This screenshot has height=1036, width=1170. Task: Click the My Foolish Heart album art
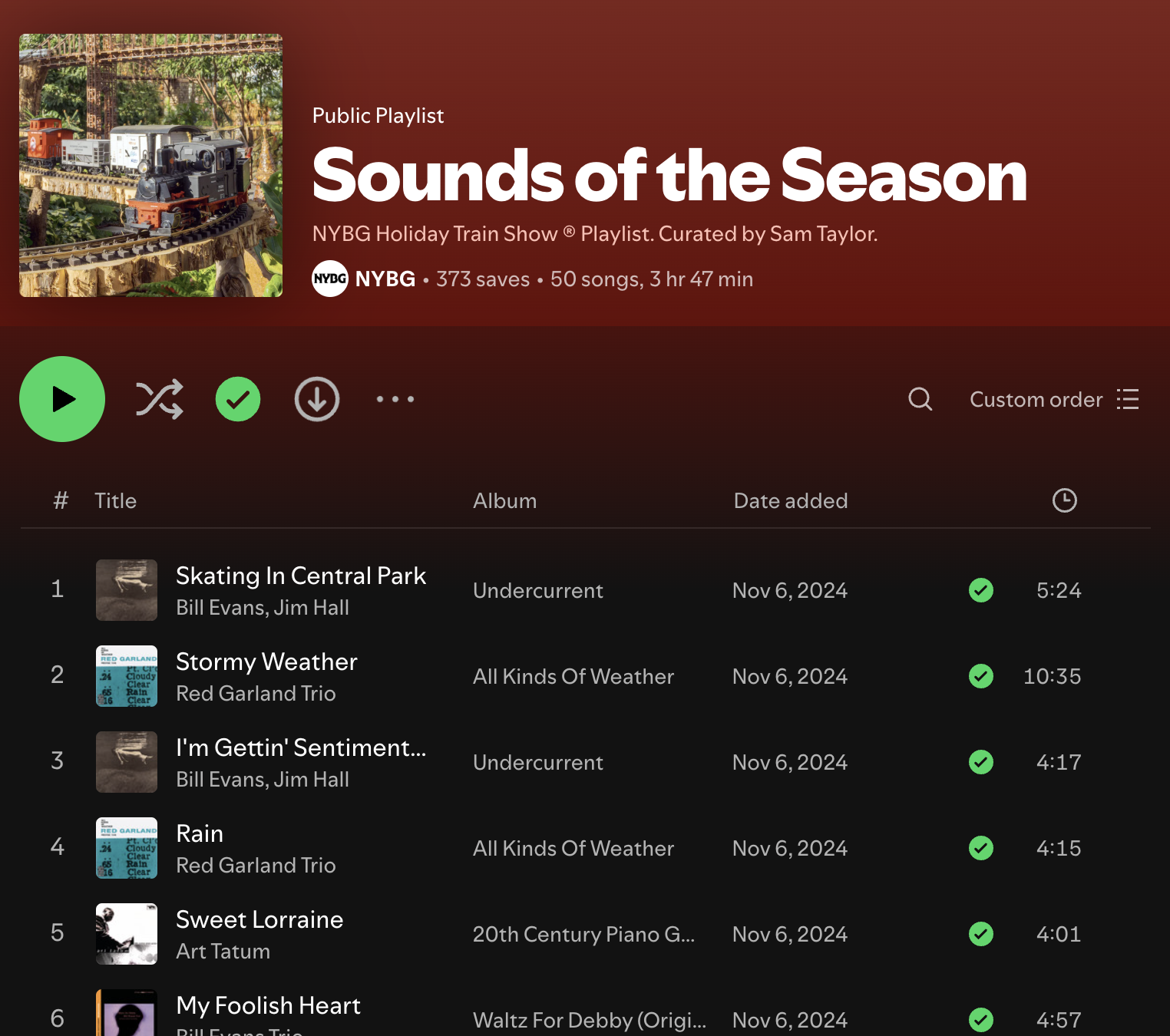click(x=127, y=1013)
